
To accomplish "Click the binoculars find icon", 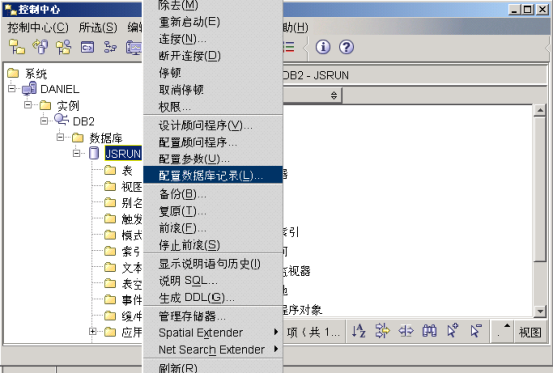I will (x=429, y=331).
